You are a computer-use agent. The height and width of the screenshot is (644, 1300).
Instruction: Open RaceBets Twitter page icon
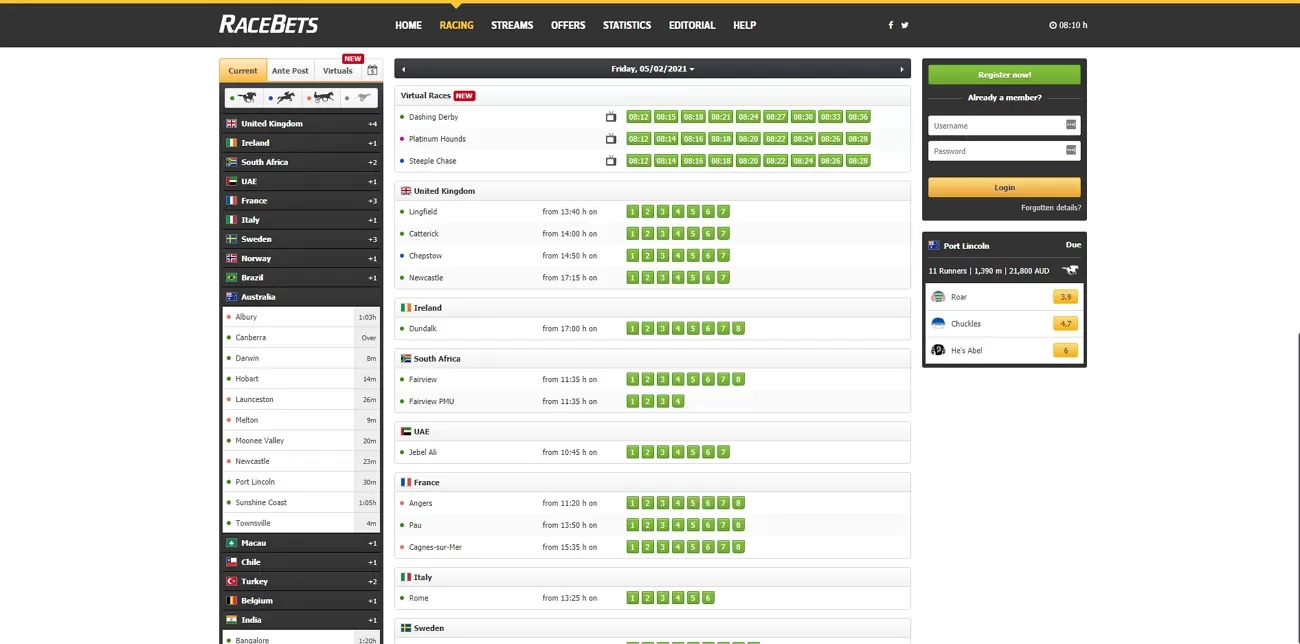905,25
